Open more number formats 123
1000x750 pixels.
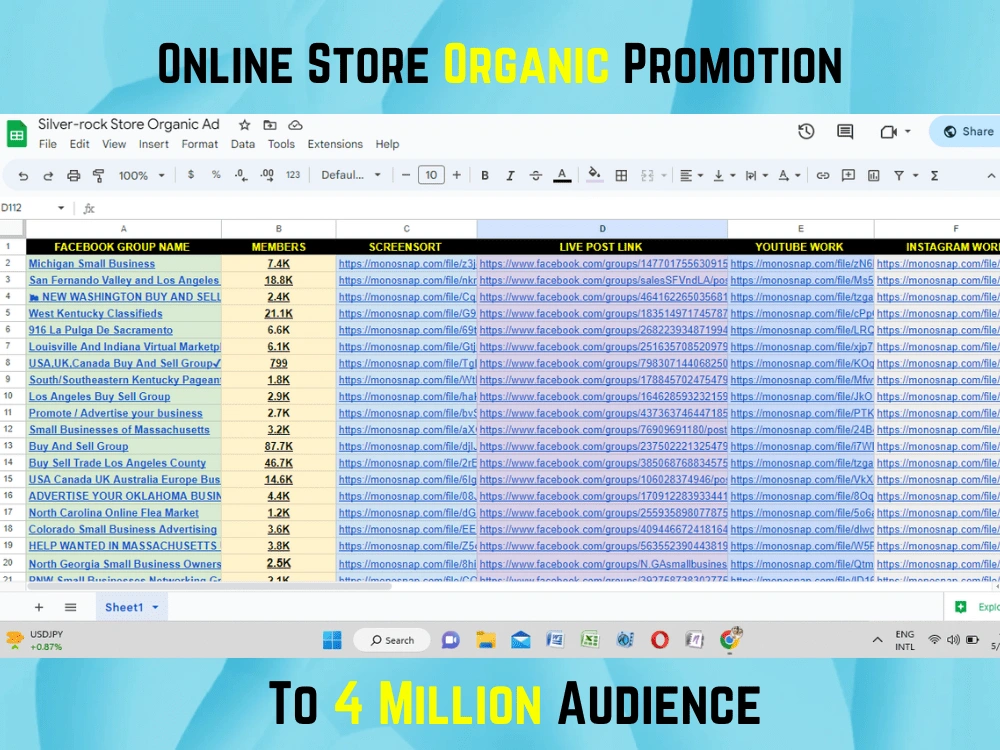coord(293,175)
